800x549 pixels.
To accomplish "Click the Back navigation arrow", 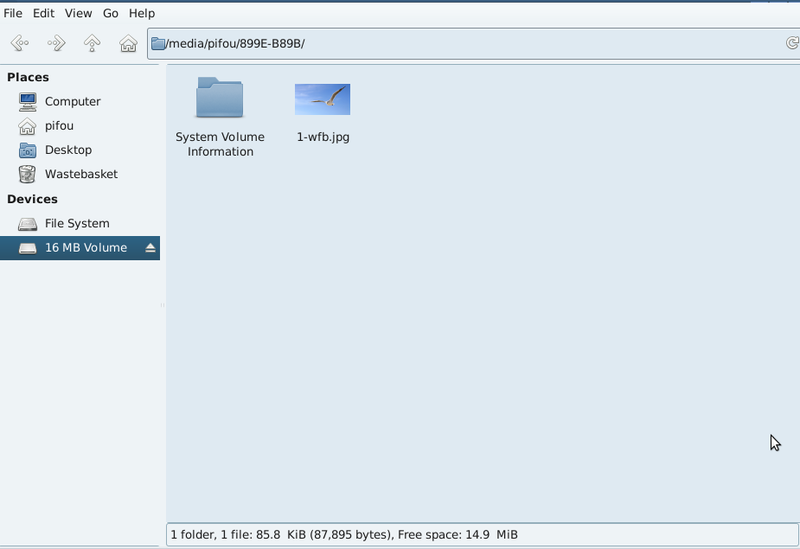I will coord(19,43).
